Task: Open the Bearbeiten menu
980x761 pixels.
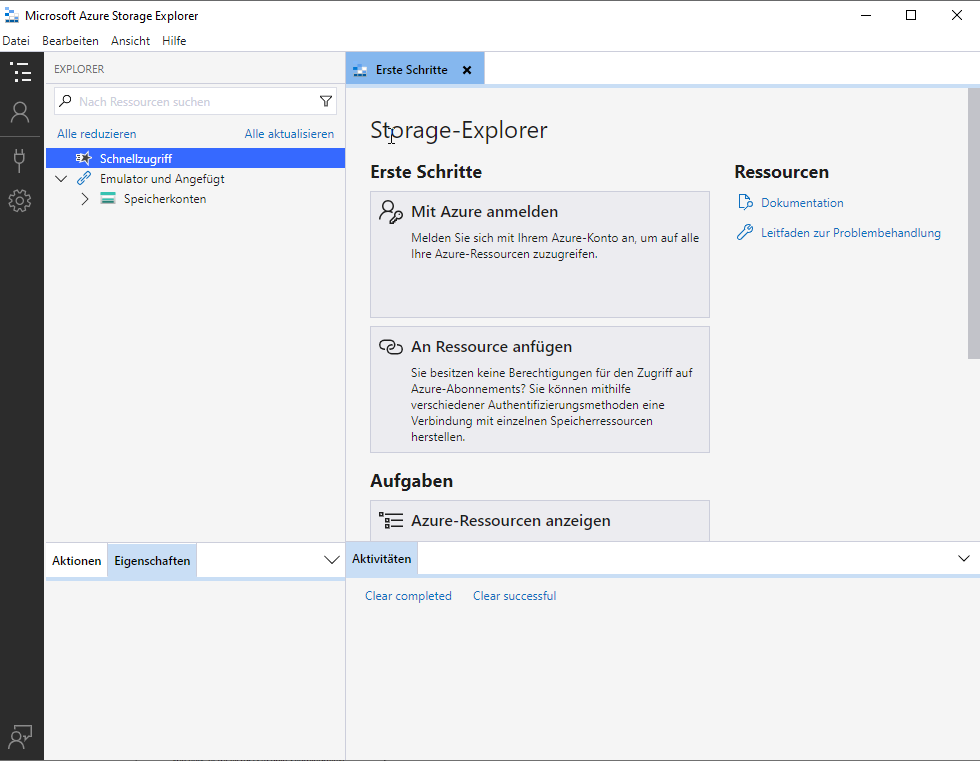Action: (x=70, y=41)
